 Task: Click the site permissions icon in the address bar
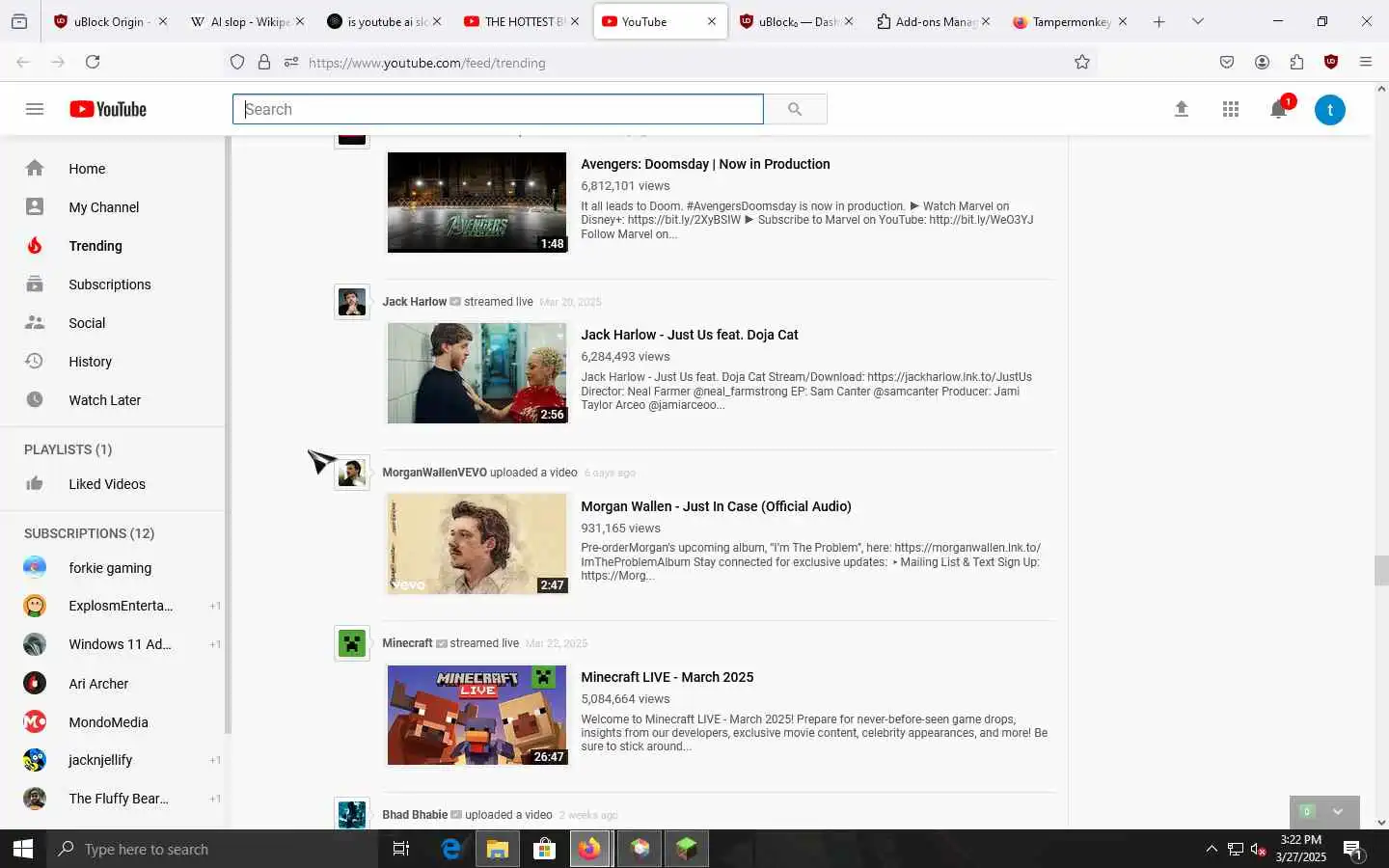[291, 62]
